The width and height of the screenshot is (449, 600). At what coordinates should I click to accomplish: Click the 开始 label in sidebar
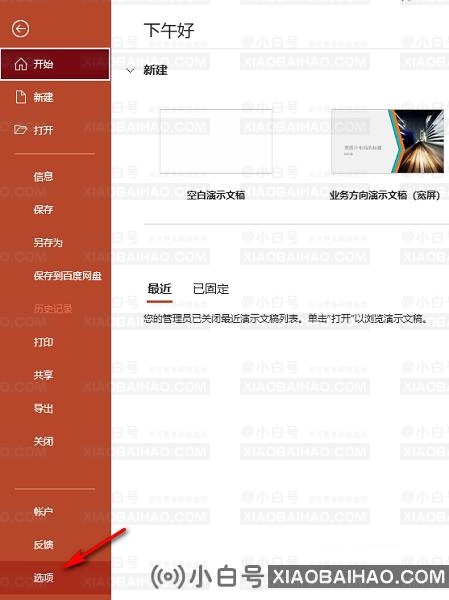(x=43, y=64)
